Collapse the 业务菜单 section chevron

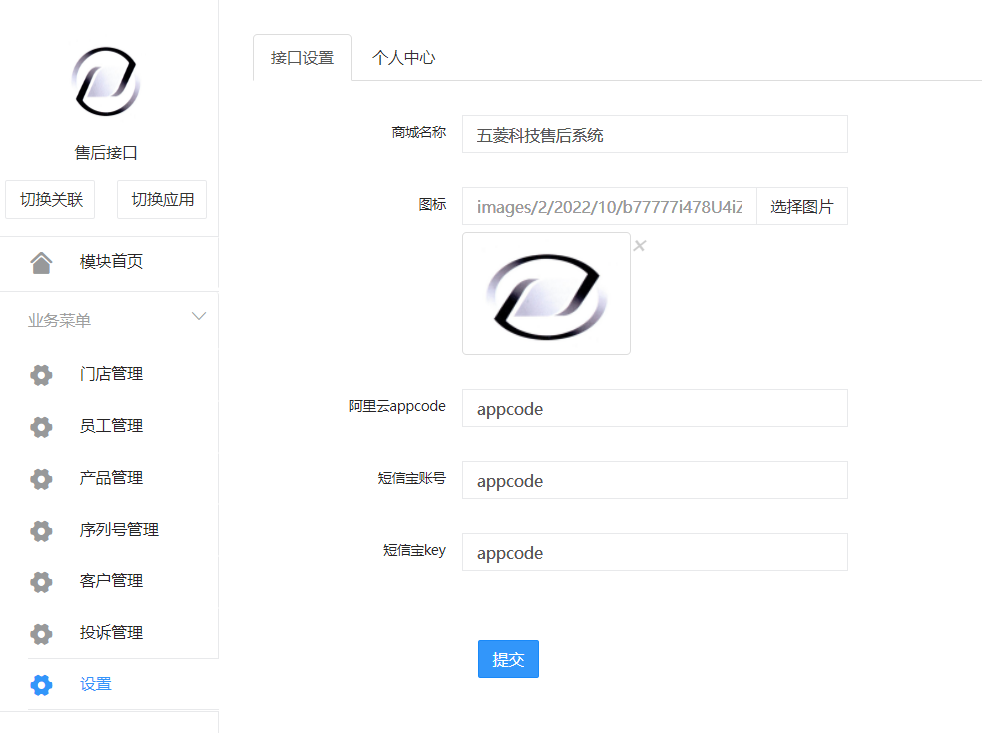pos(199,316)
